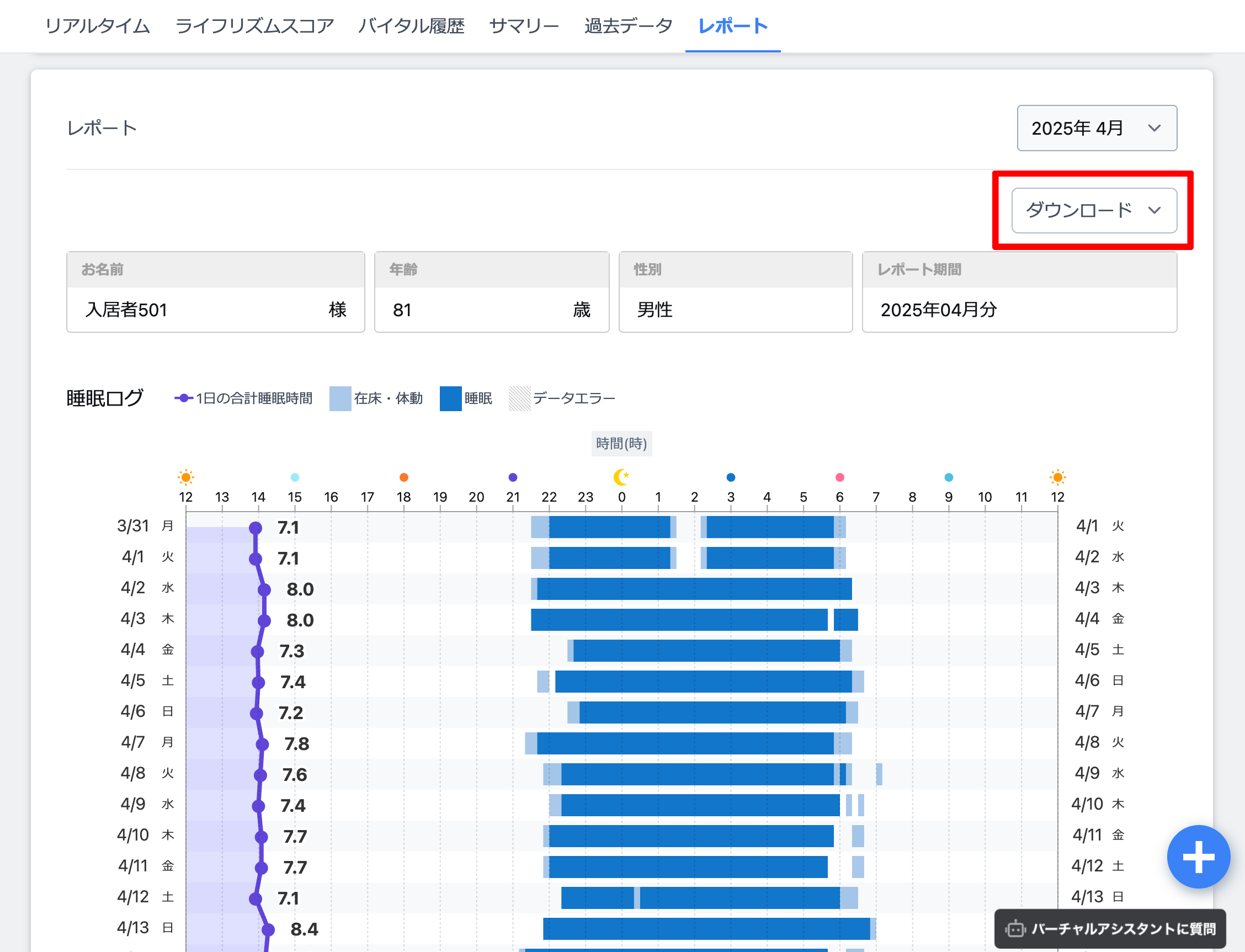
Task: Open バーチャルアシスタントに質問 chat button
Action: point(1111,929)
